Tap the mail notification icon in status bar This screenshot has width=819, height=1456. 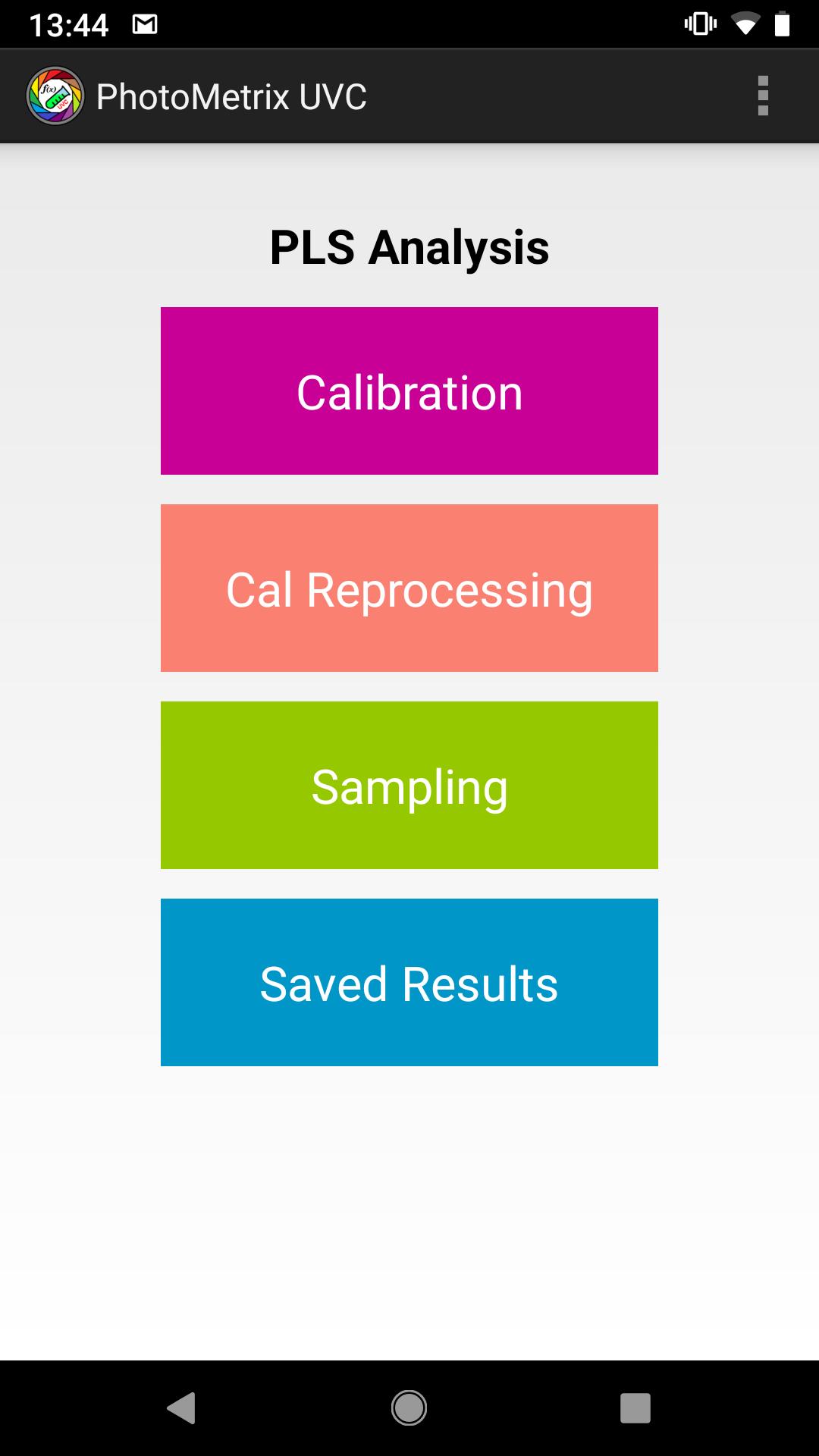pyautogui.click(x=145, y=25)
